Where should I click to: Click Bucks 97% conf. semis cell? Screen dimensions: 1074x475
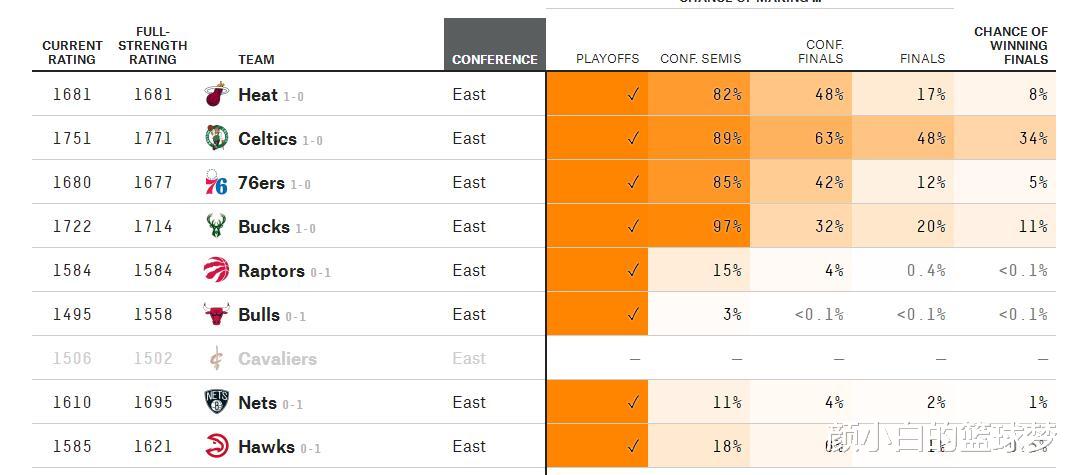pyautogui.click(x=699, y=226)
